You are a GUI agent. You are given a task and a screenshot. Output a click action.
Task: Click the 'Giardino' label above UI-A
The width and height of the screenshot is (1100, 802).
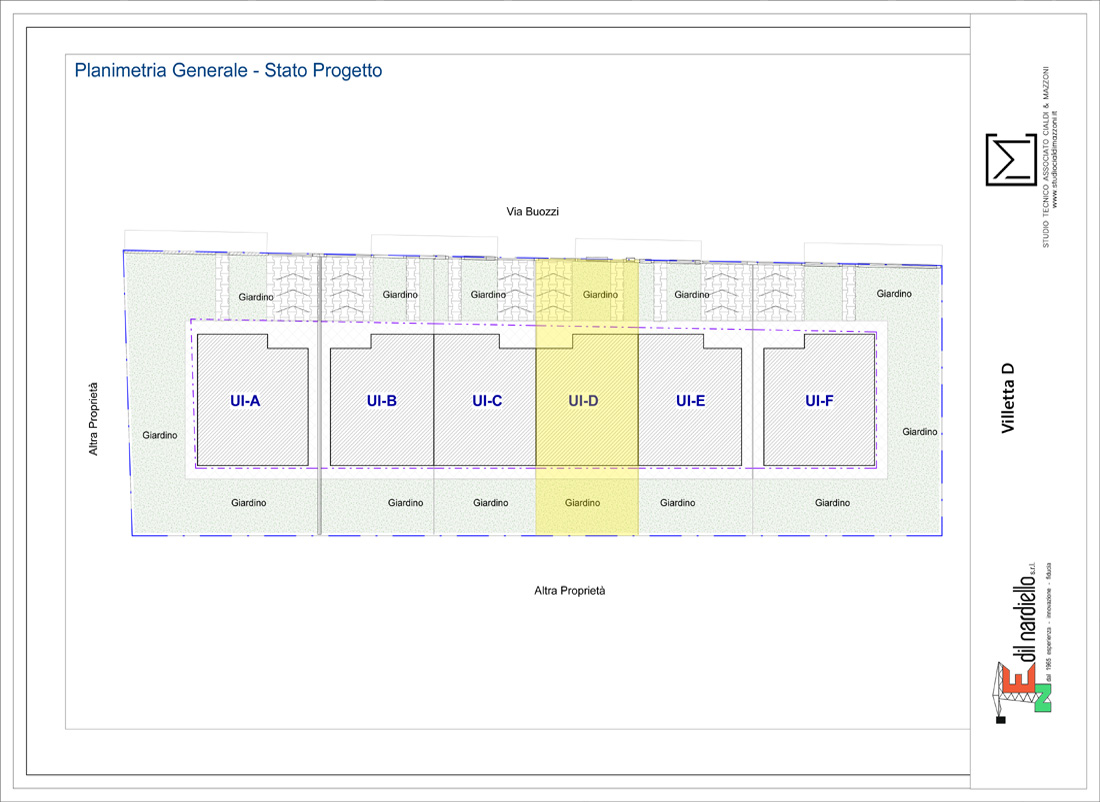coord(256,298)
